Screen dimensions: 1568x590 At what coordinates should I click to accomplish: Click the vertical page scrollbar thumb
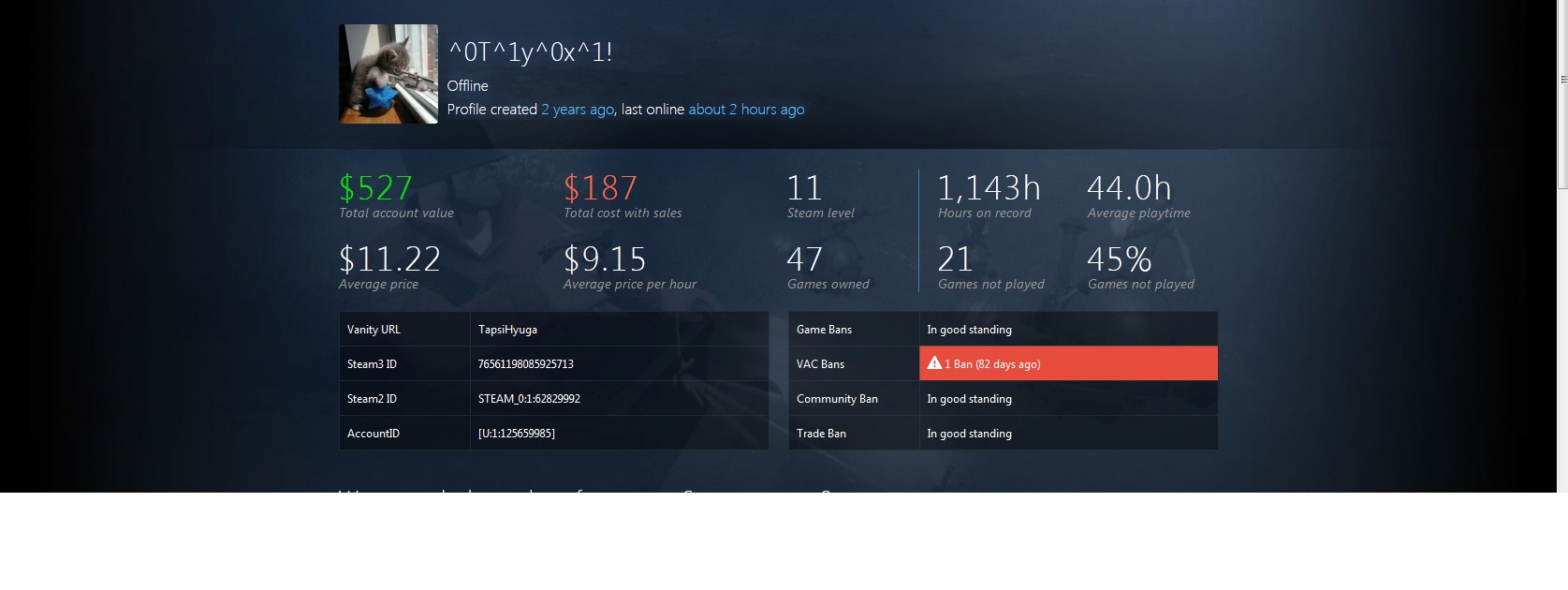click(1562, 94)
